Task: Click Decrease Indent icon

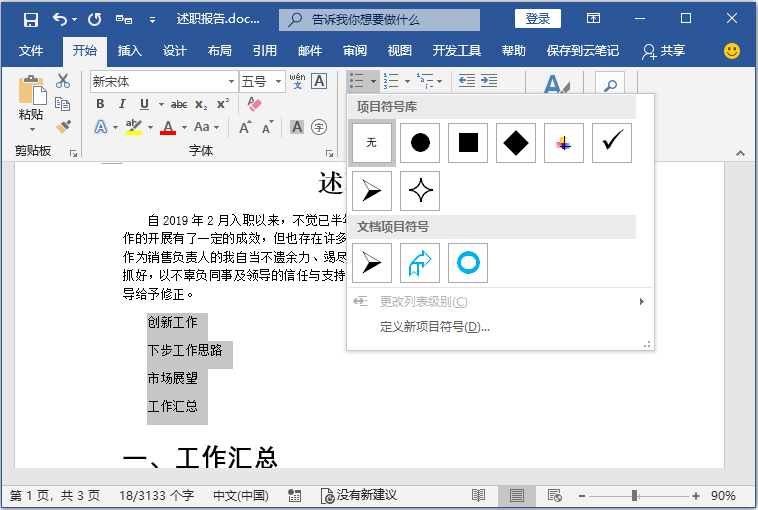Action: click(466, 81)
